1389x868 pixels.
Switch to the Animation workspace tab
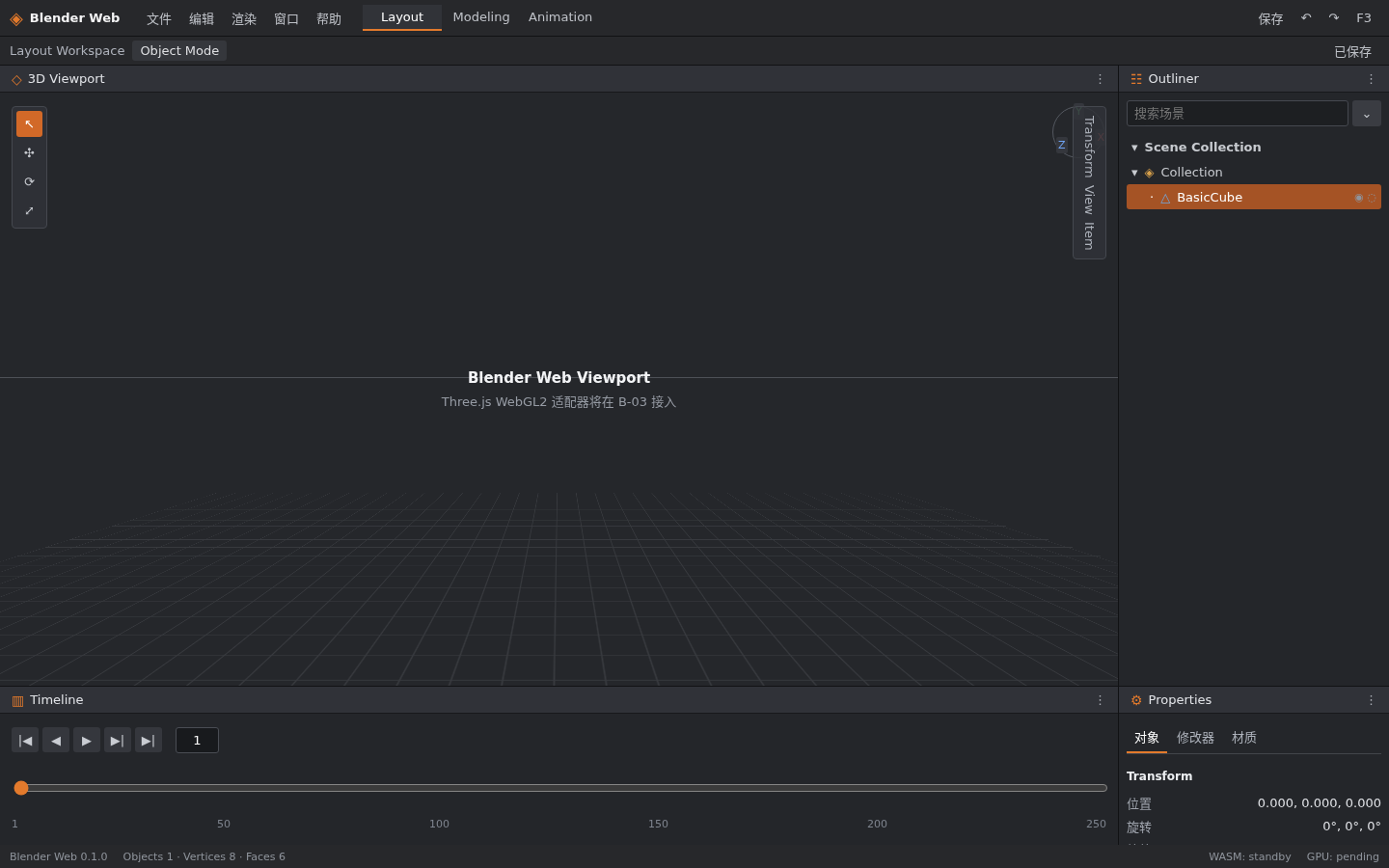(x=560, y=17)
